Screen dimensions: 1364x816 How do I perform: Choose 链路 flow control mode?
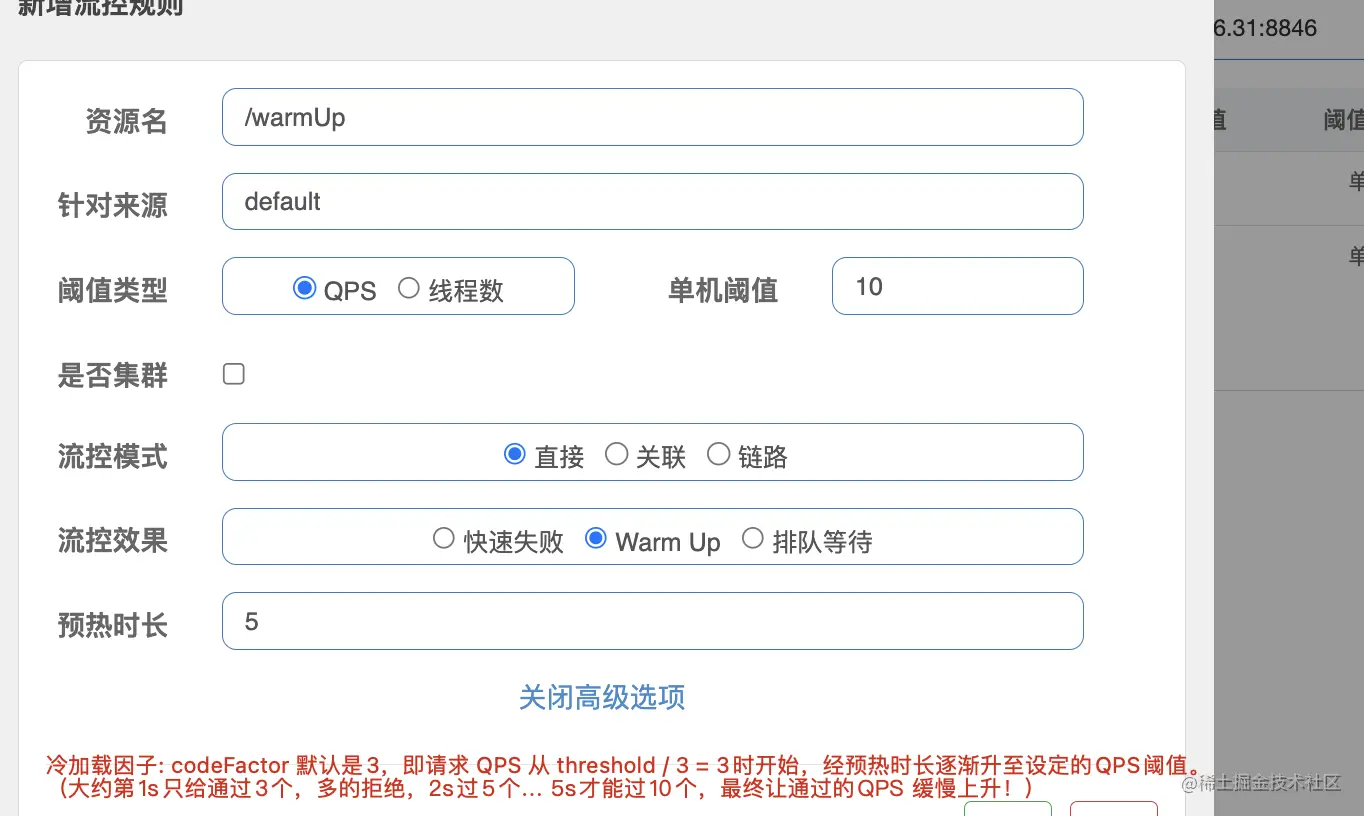[718, 454]
